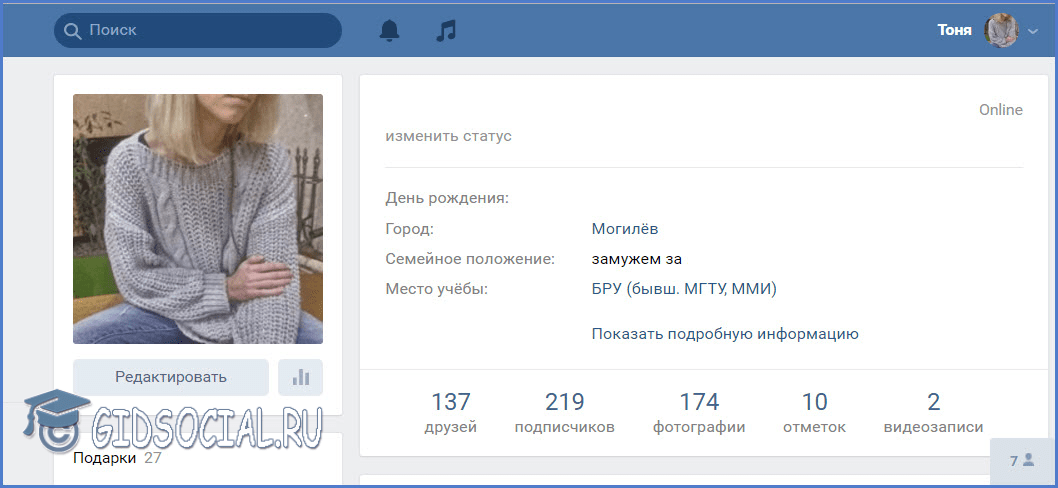Click the profile statistics bar chart icon

click(x=301, y=377)
